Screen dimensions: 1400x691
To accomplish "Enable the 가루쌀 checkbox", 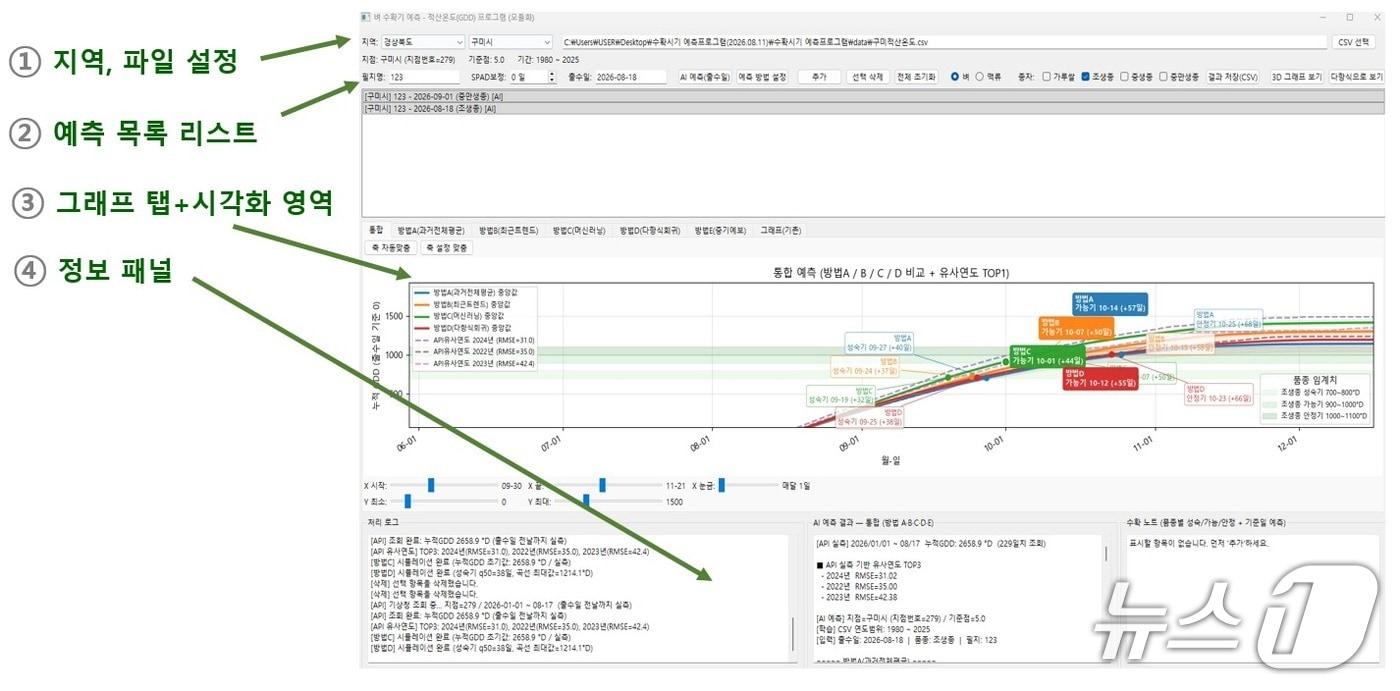I will (1046, 77).
